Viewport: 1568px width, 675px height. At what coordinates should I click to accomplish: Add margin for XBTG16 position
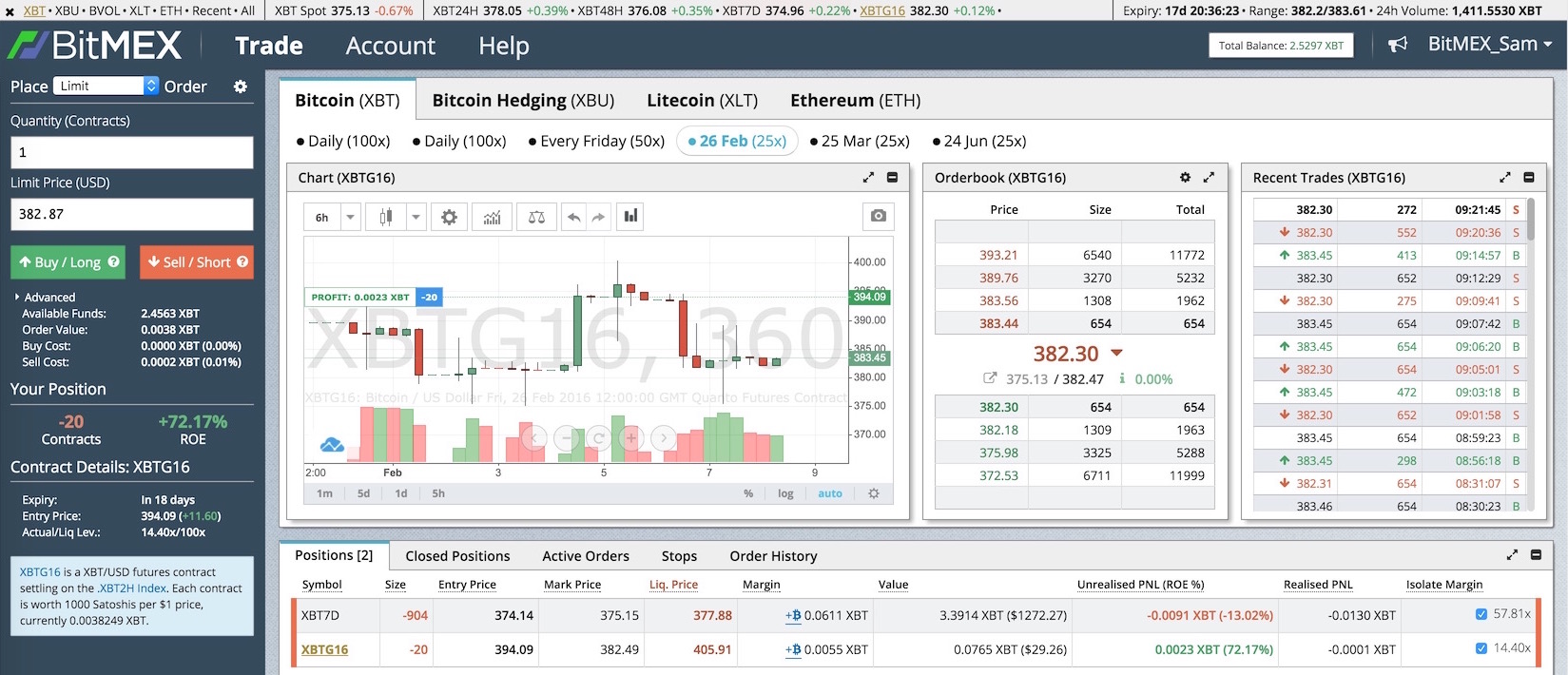[x=793, y=649]
